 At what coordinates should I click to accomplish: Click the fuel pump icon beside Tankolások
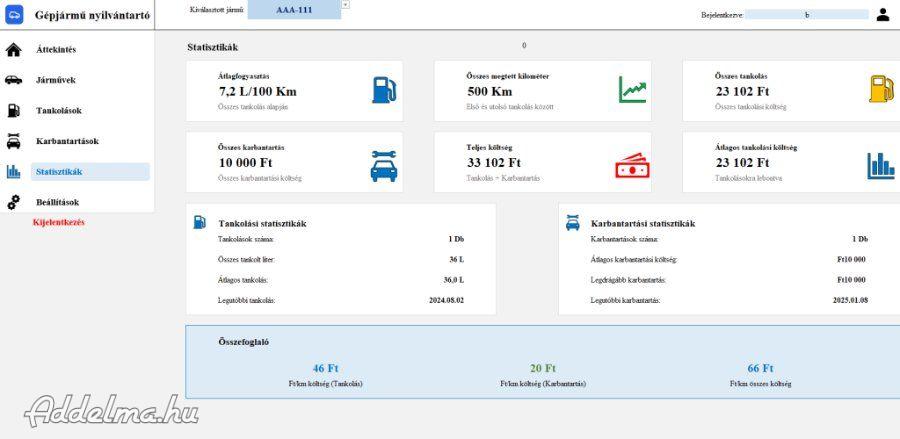14,111
